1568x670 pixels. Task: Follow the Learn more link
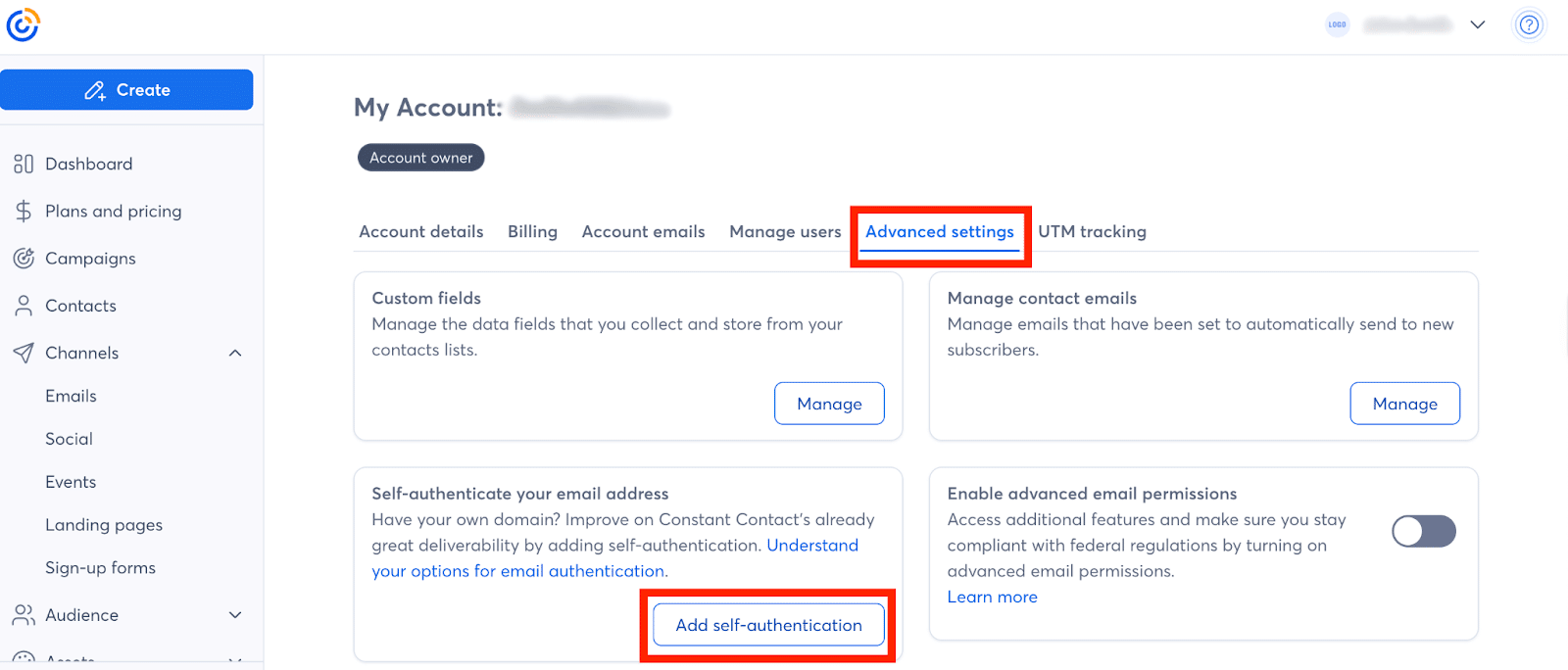(992, 597)
